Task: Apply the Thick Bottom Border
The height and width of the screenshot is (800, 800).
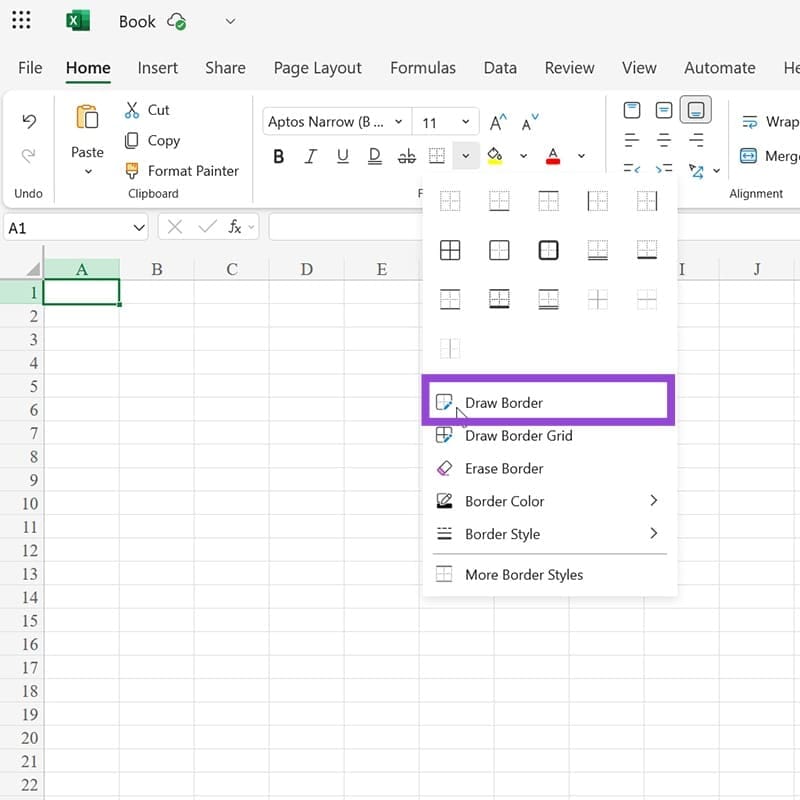Action: click(647, 250)
